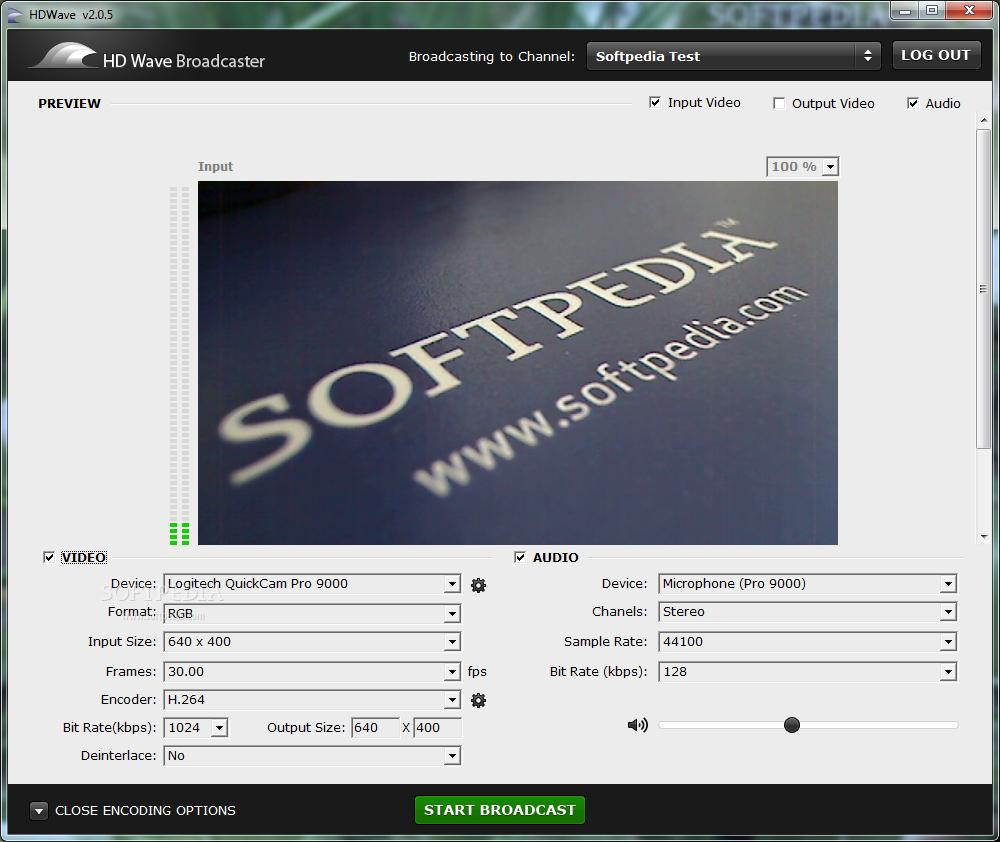Maximize the HDWave window
The height and width of the screenshot is (842, 1000).
932,11
